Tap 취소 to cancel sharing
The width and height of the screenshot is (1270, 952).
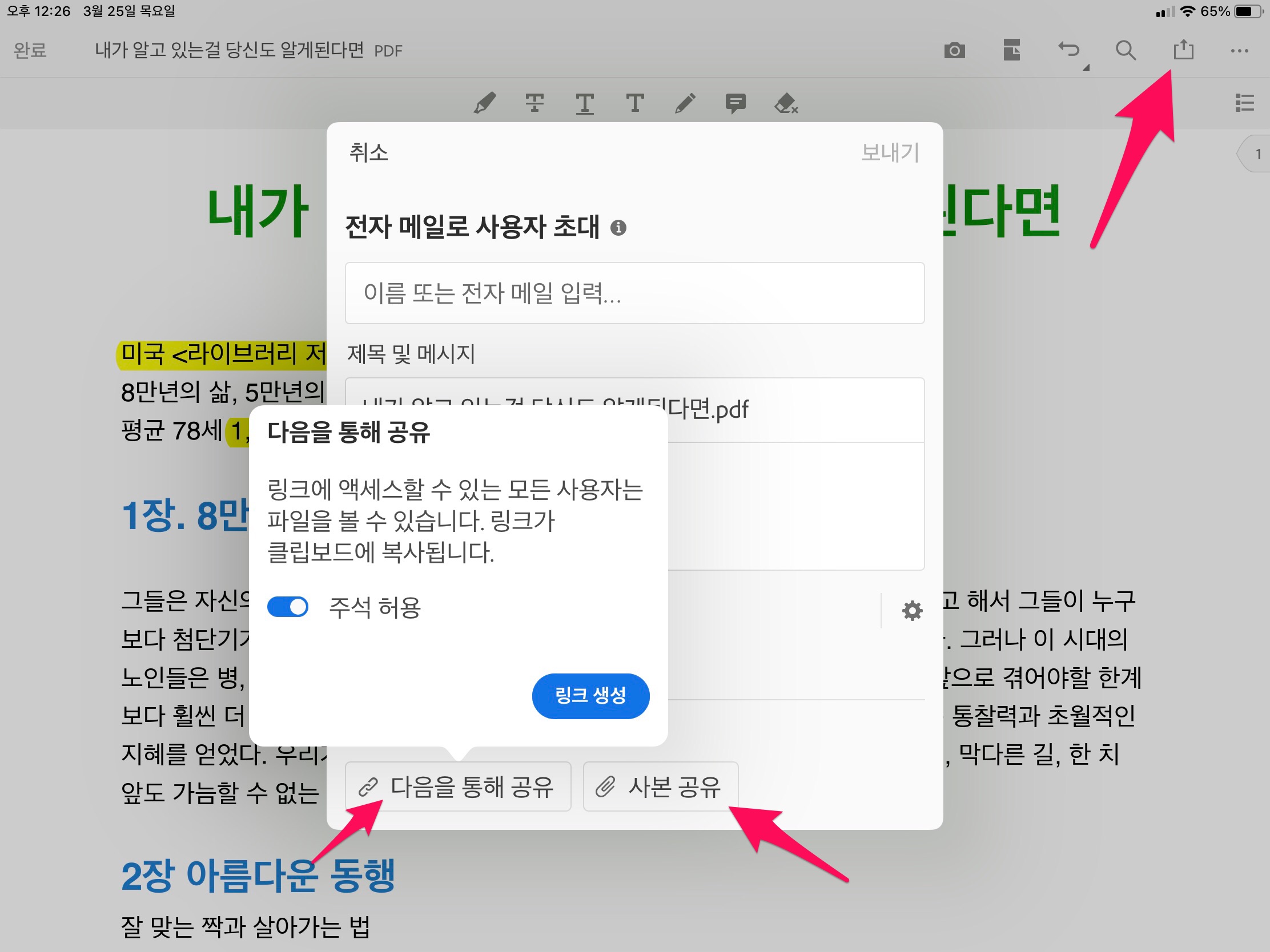point(368,152)
